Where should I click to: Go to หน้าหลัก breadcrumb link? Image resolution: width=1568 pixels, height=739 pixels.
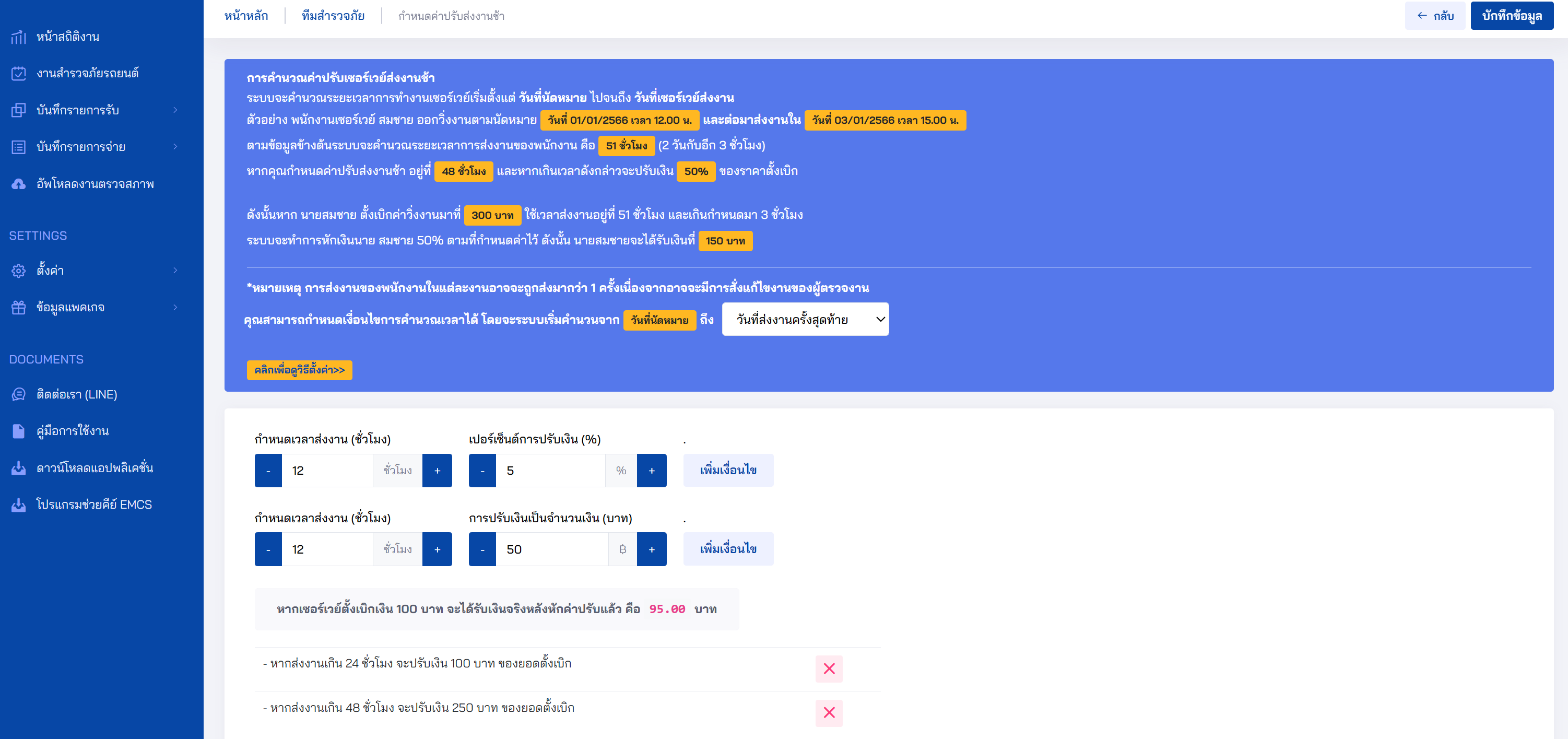[x=246, y=16]
